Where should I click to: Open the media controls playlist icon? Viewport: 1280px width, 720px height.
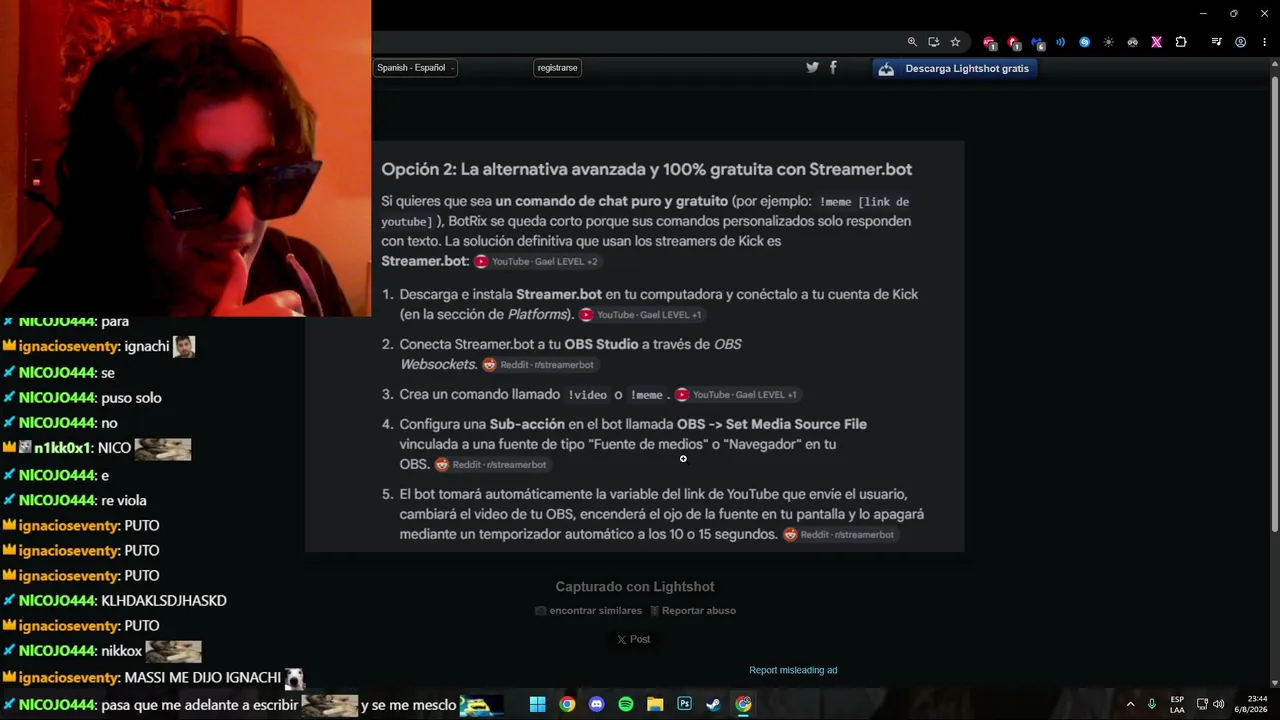click(x=1216, y=42)
